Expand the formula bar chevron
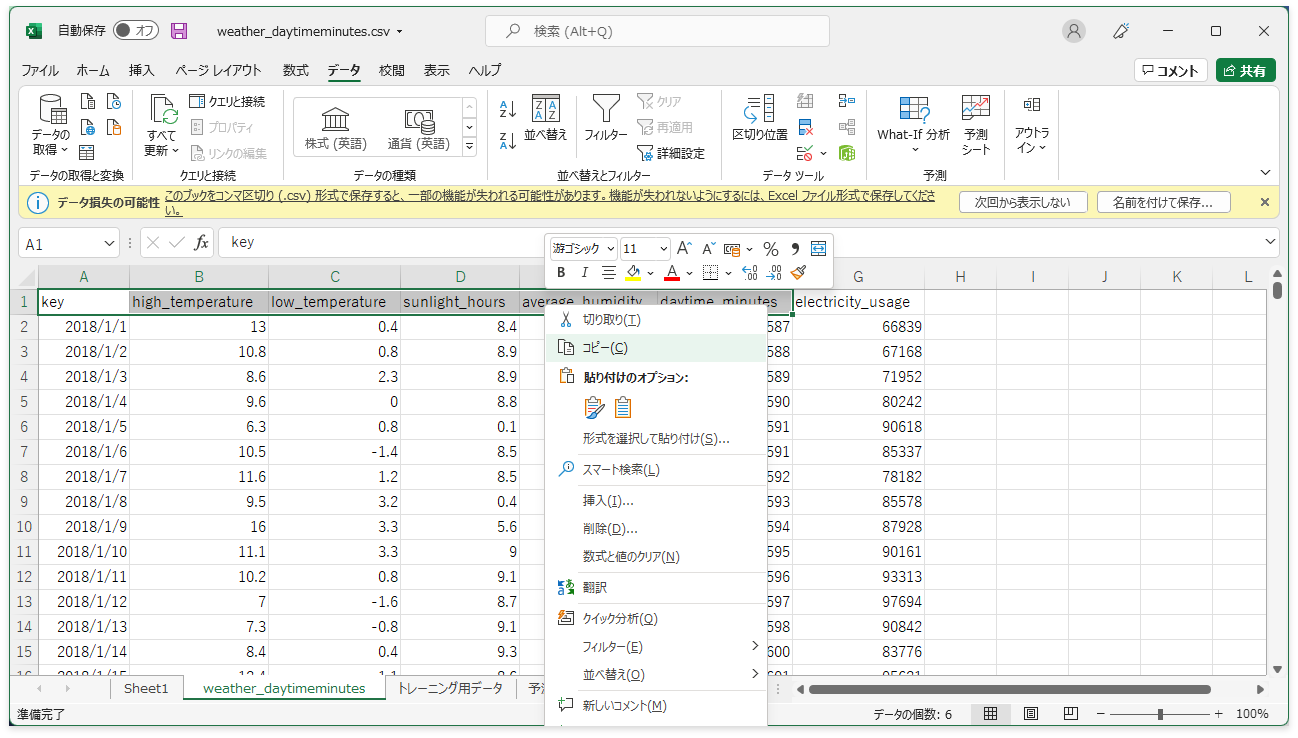 point(1270,242)
